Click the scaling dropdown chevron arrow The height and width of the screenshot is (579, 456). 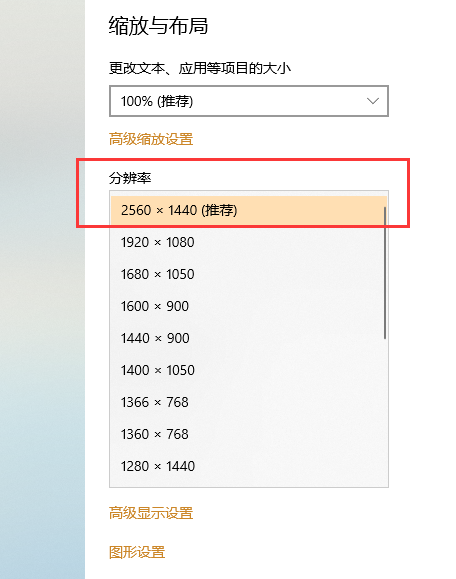373,101
